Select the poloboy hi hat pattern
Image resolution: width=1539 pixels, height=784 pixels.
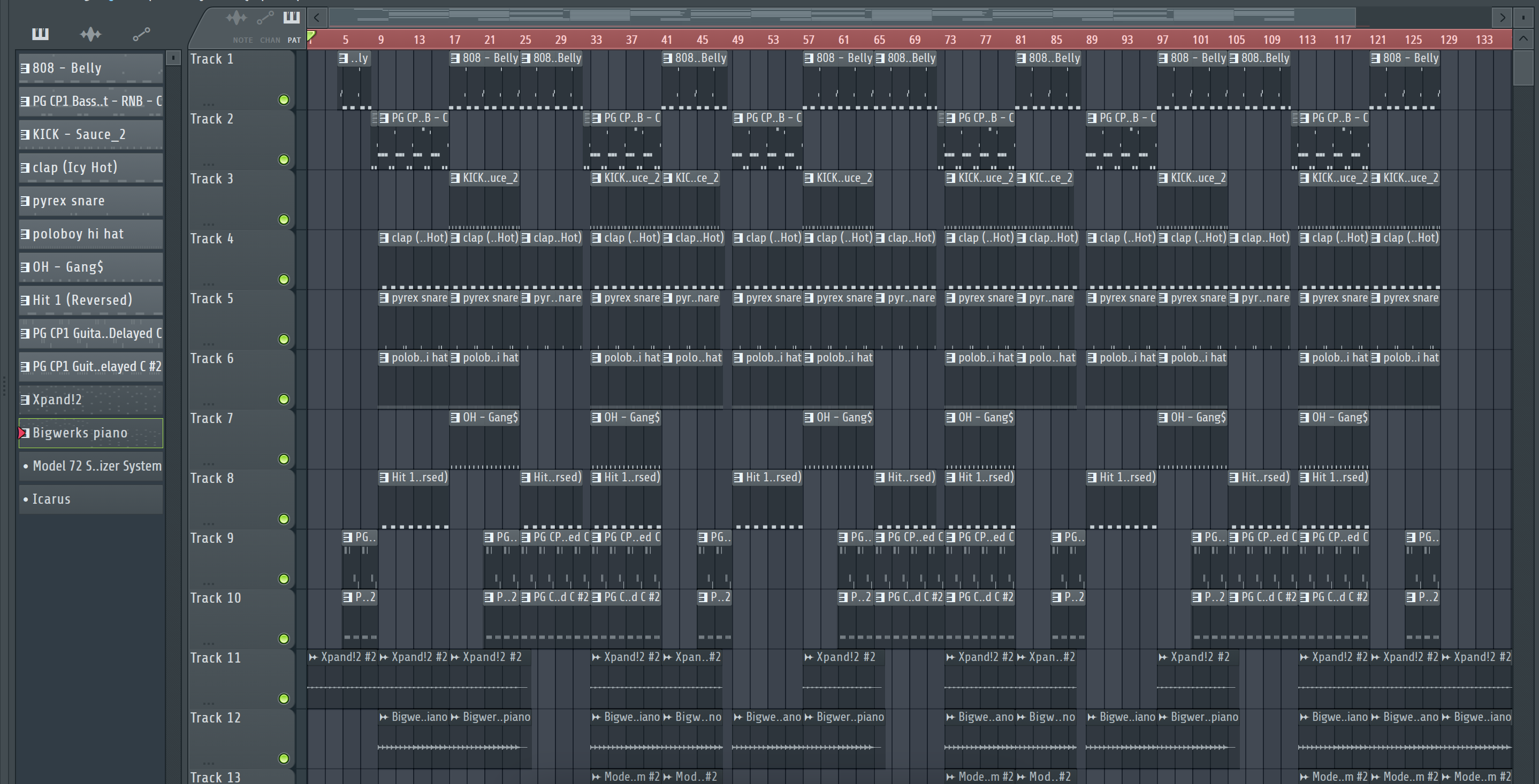[x=91, y=234]
